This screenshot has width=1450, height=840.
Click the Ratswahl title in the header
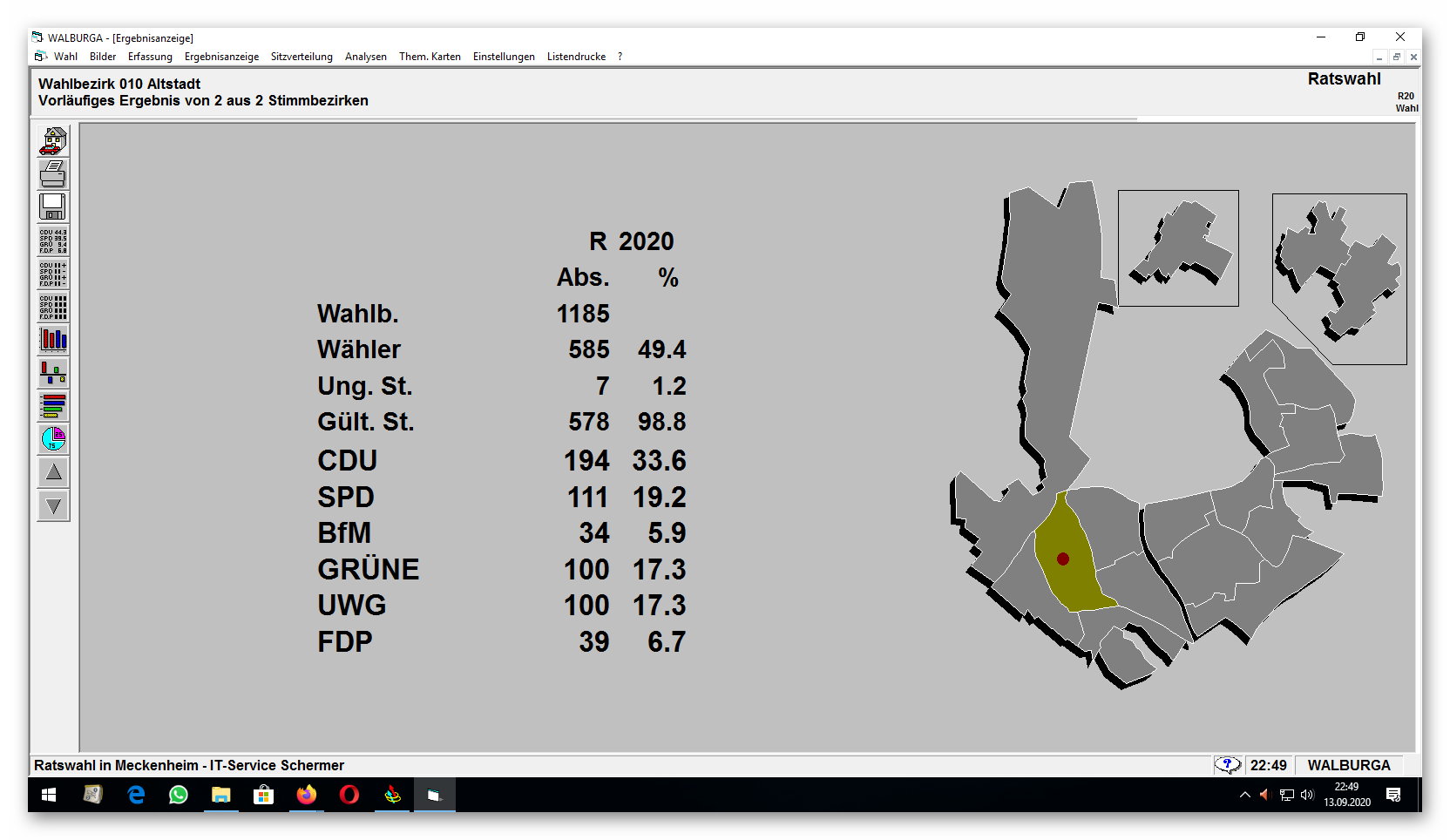point(1344,79)
